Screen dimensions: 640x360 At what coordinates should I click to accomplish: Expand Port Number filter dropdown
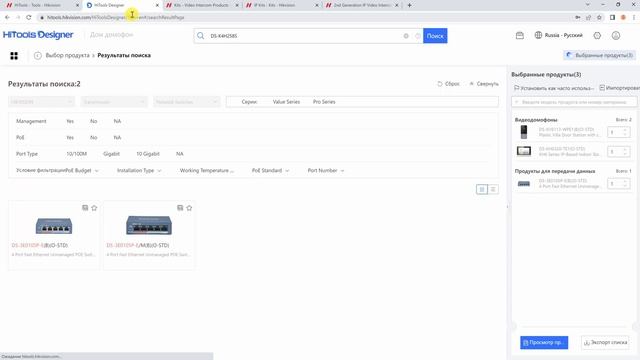[326, 171]
